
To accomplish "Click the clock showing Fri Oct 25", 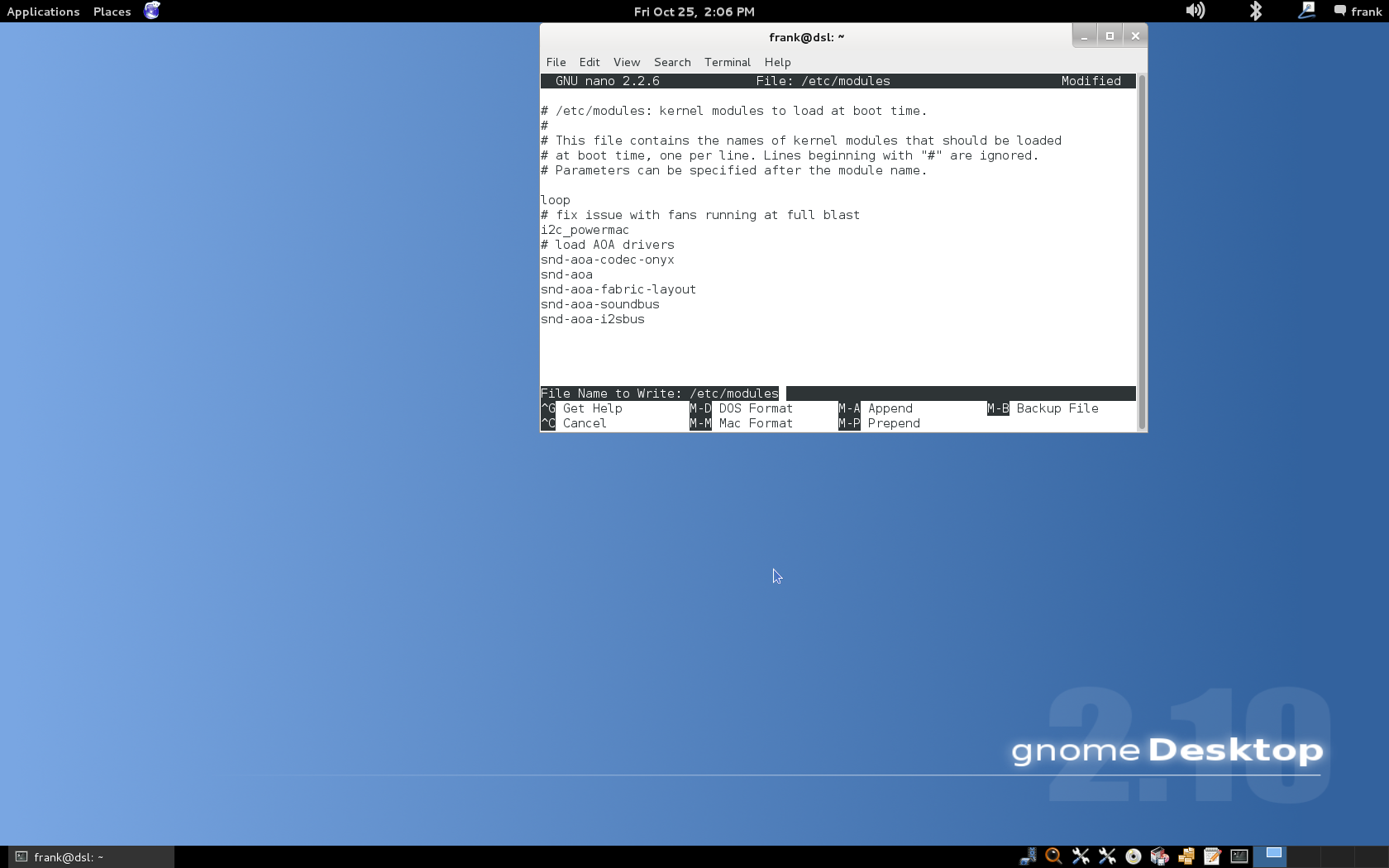I will pyautogui.click(x=694, y=12).
